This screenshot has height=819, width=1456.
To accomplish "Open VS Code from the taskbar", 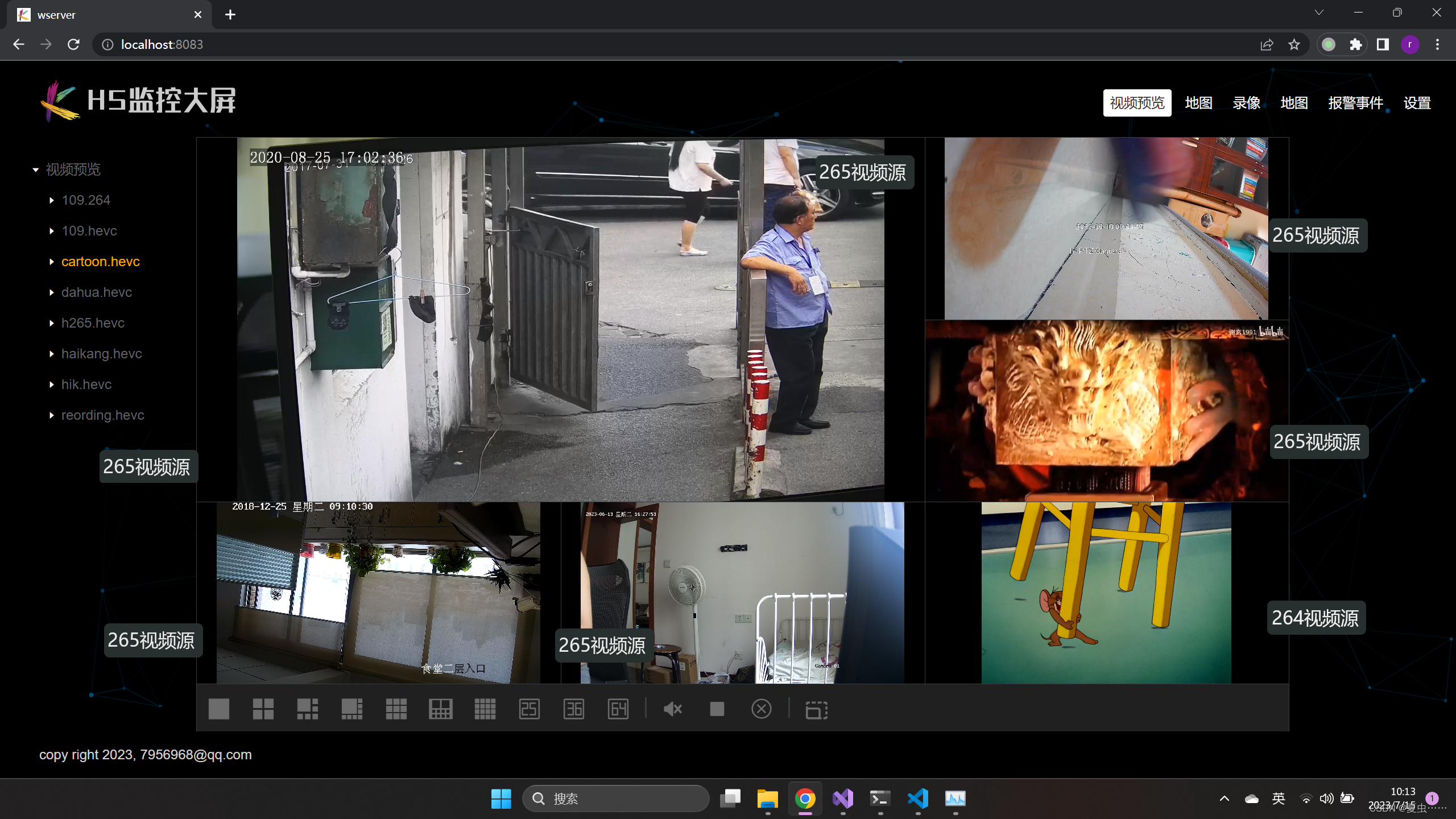I will tap(918, 799).
